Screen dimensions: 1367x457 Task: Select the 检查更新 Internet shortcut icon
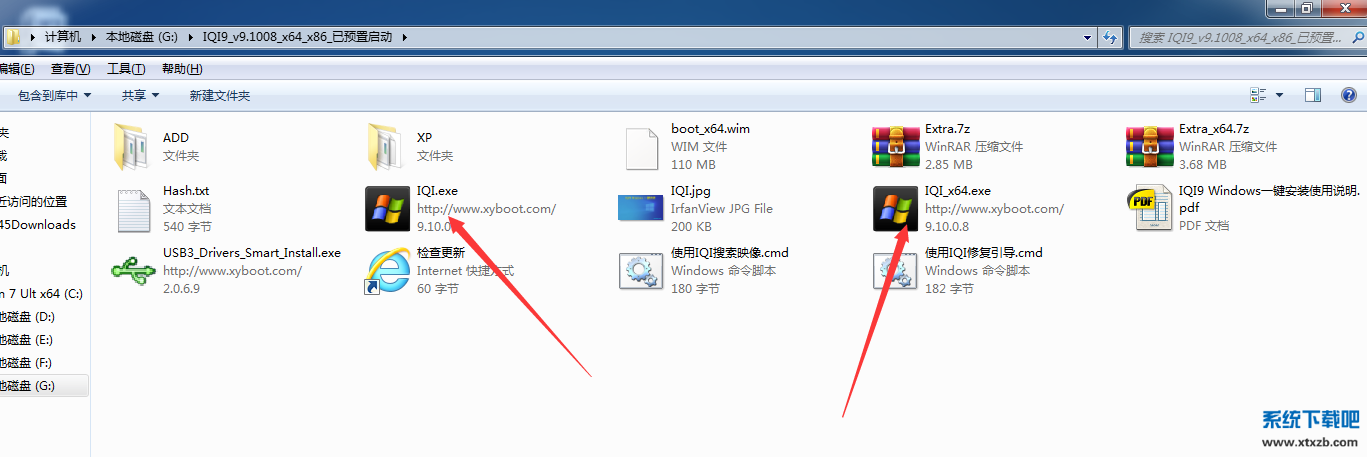[388, 271]
